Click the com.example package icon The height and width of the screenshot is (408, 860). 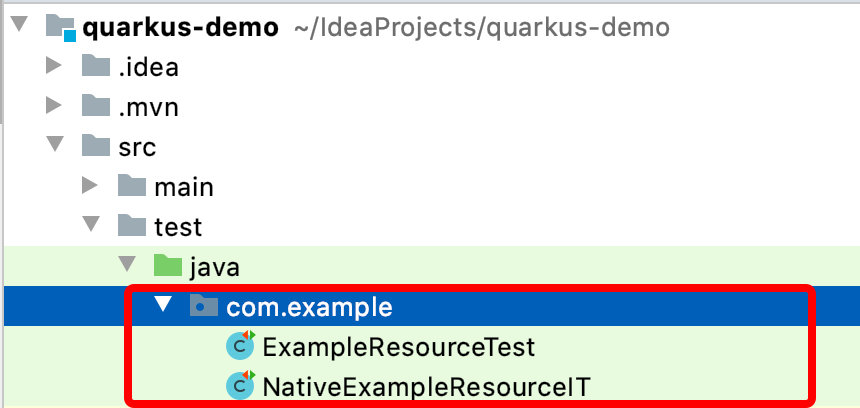[x=204, y=305]
